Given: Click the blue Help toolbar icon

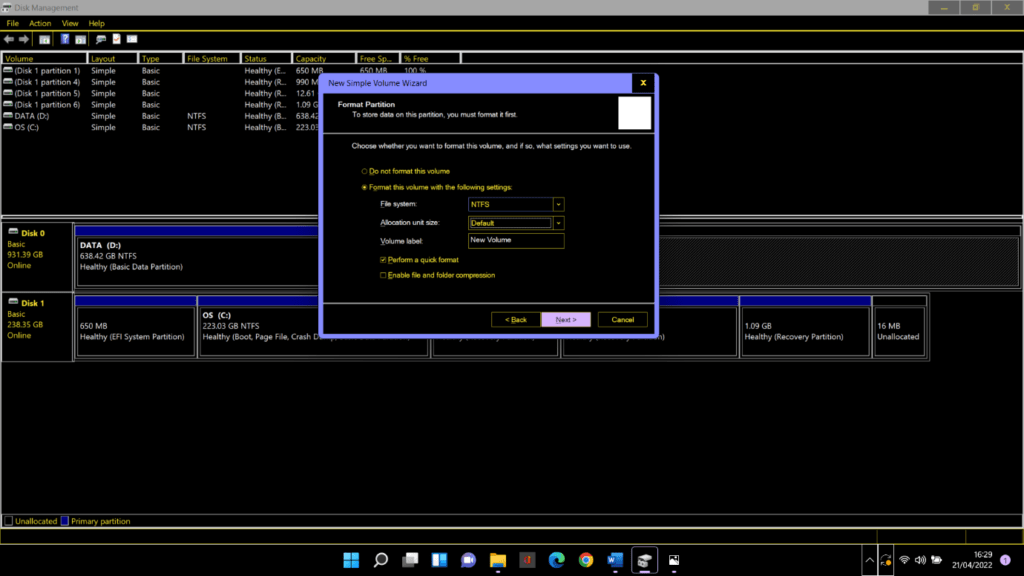Looking at the screenshot, I should [x=65, y=39].
